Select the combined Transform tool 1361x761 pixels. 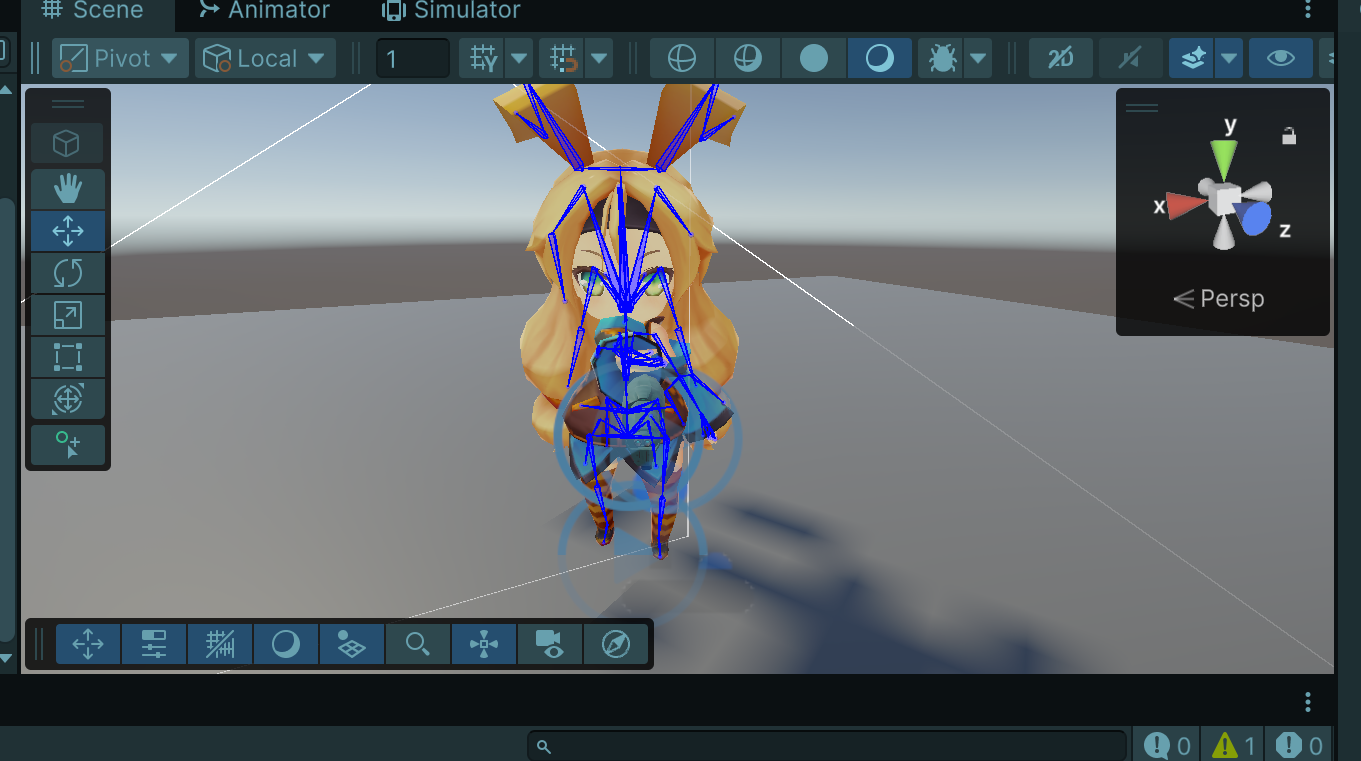click(67, 399)
